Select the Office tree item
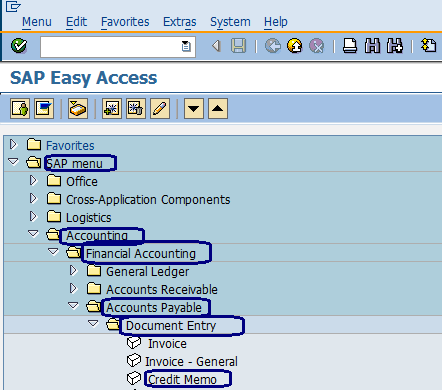Screen dimensions: 442x390 pos(82,182)
